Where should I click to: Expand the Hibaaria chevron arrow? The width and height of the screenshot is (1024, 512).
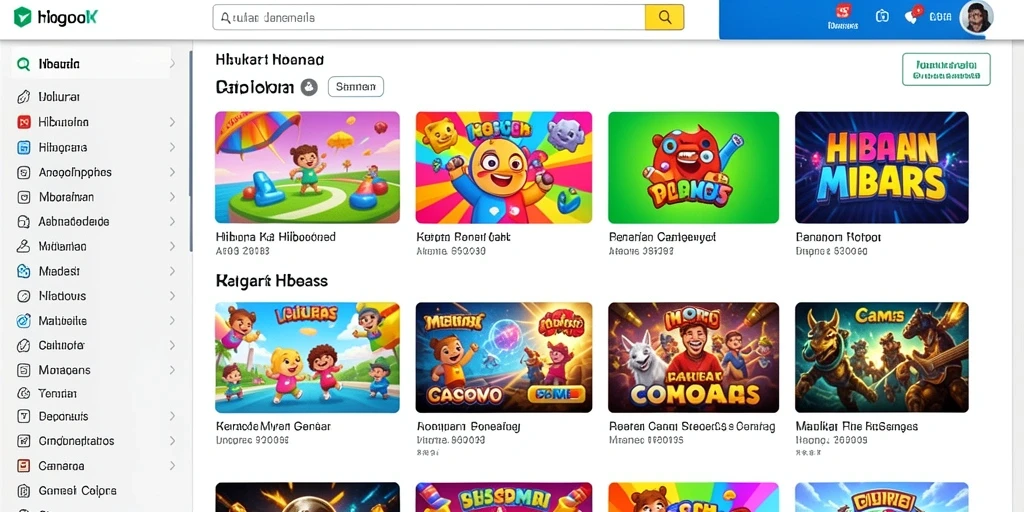pyautogui.click(x=172, y=122)
